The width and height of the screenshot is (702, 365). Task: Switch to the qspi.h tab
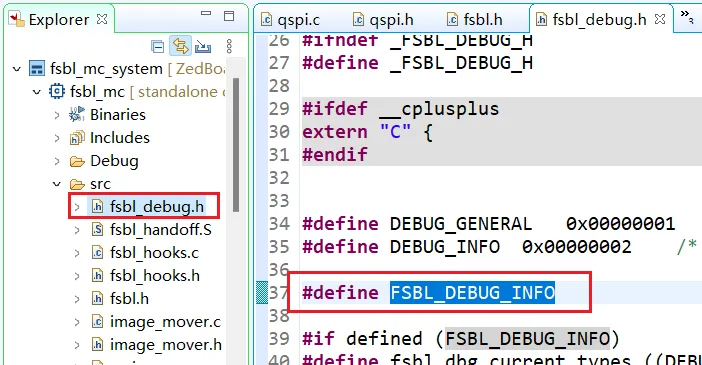coord(383,20)
